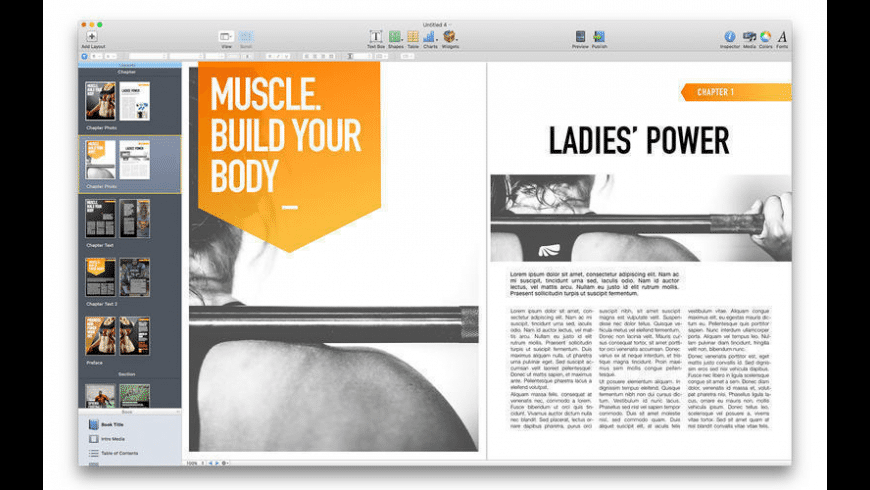
Task: Select the highlighted Chapter Photo layout thumbnail
Action: click(x=118, y=160)
